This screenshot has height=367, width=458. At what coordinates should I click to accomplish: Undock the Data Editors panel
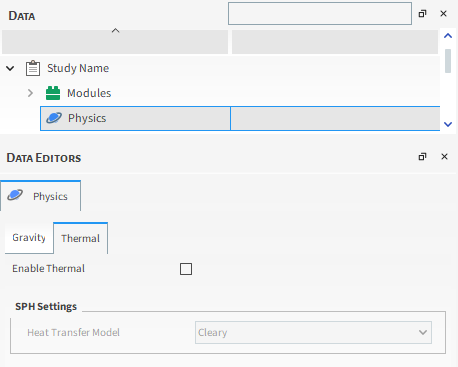click(422, 157)
